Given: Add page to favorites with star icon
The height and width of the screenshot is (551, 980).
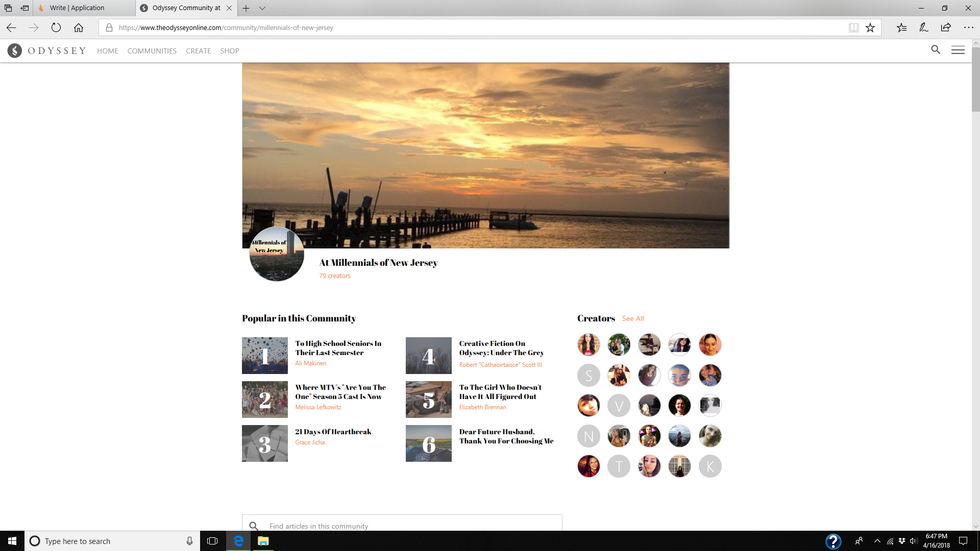Looking at the screenshot, I should [870, 28].
